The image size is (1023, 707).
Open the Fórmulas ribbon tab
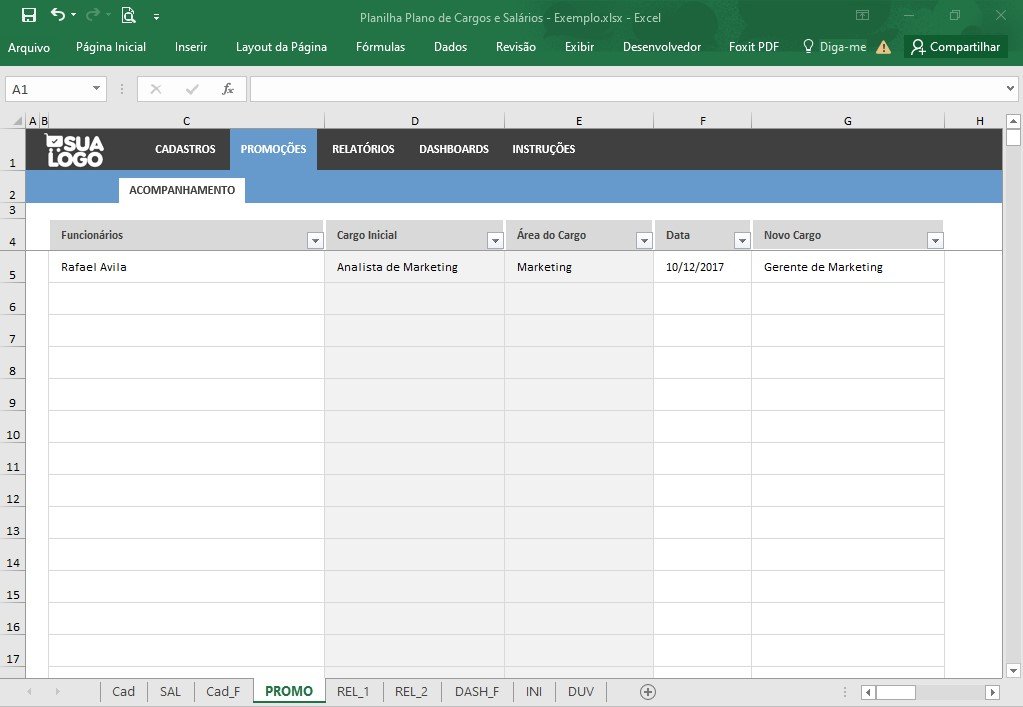click(380, 47)
